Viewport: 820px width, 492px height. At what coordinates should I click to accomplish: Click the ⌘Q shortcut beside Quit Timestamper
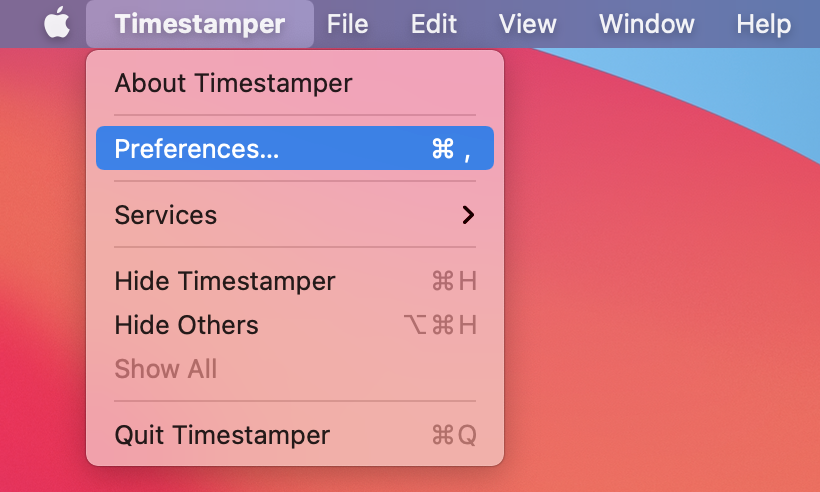coord(453,435)
